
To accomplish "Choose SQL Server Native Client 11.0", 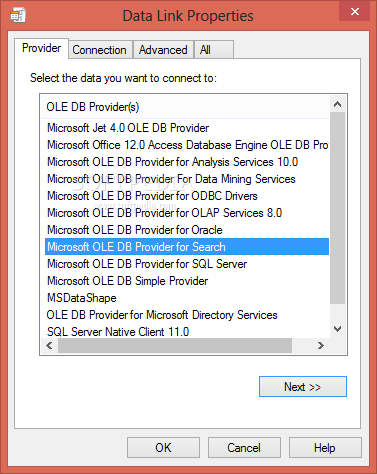I will (x=118, y=332).
